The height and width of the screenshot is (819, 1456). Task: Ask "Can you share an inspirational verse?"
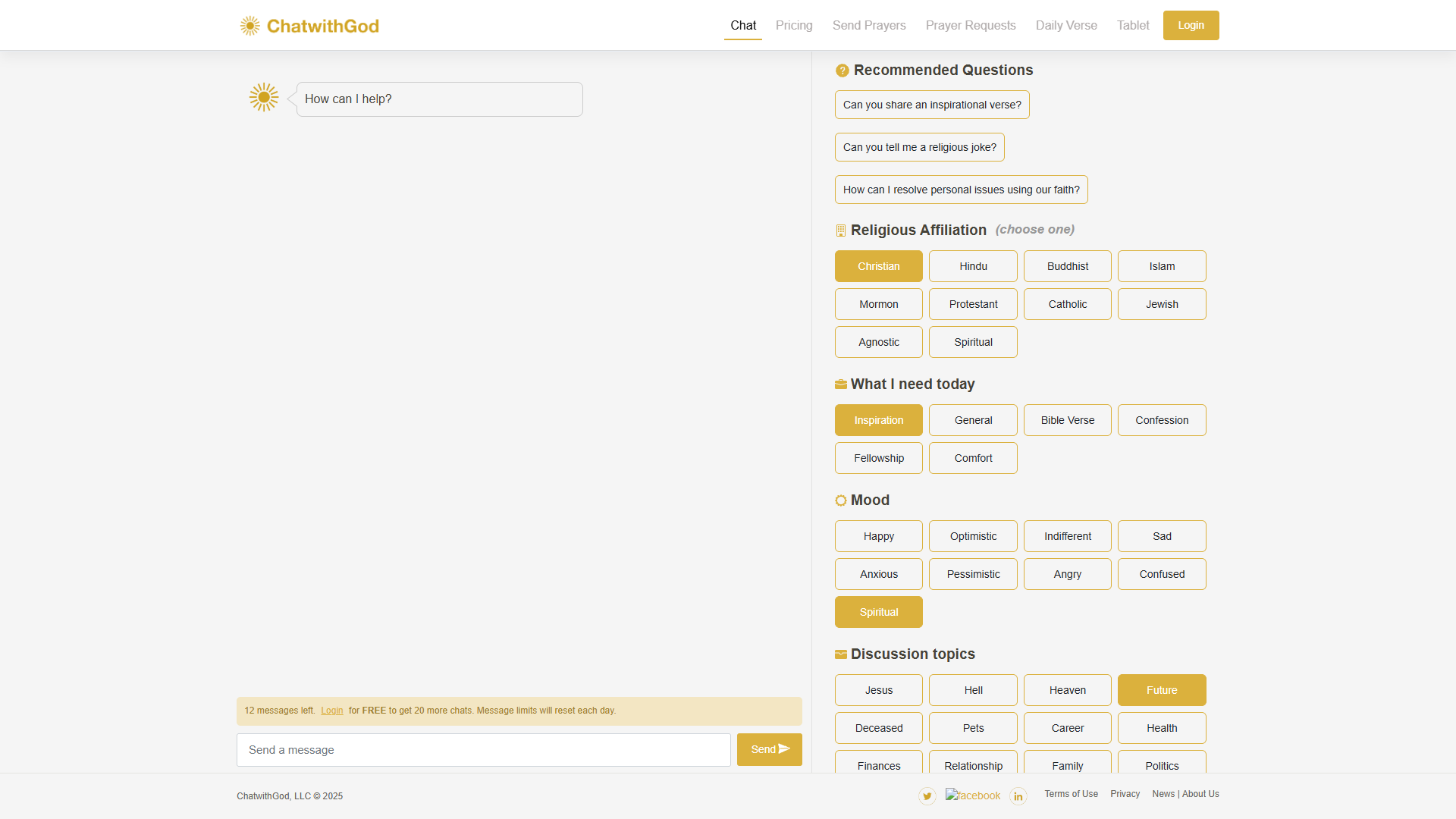[x=932, y=105]
